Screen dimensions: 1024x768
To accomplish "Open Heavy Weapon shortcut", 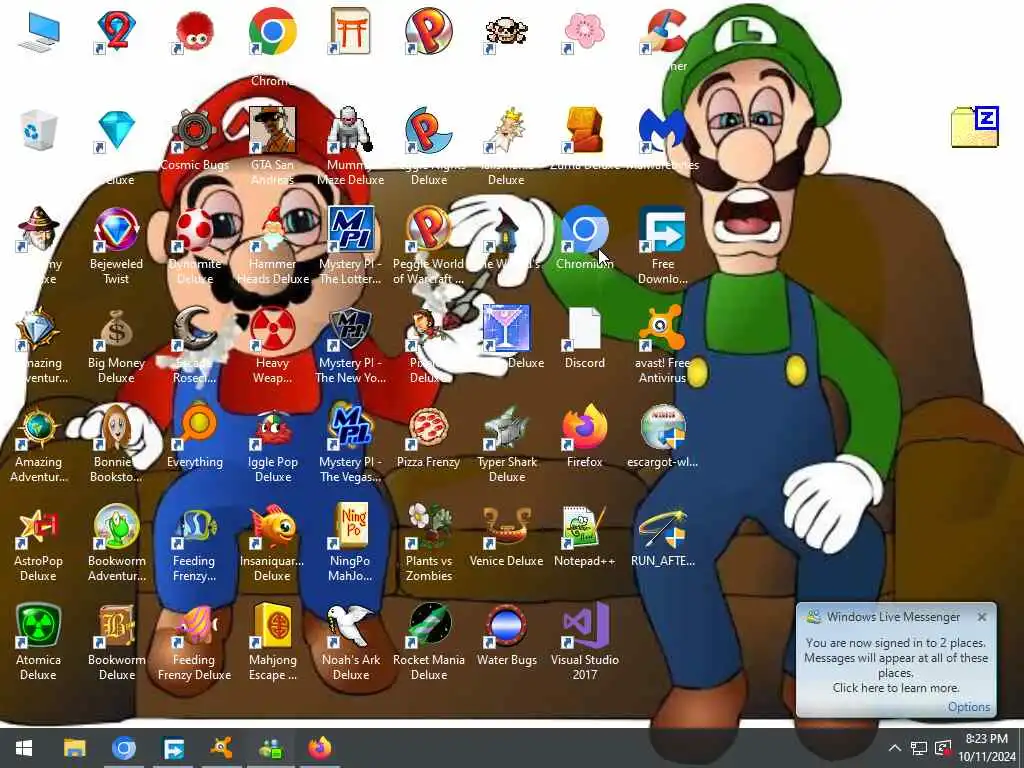I will point(272,328).
